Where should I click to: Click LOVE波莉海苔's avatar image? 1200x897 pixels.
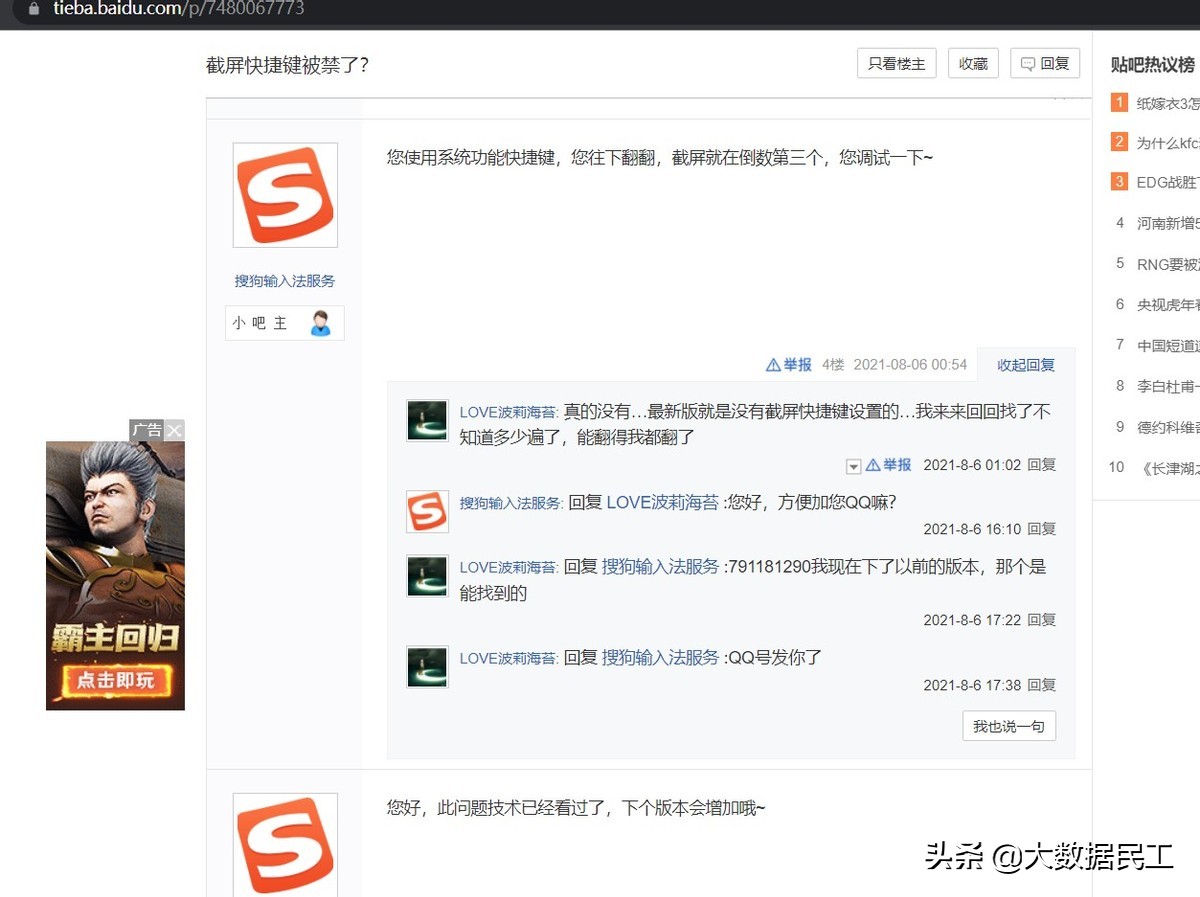click(427, 420)
